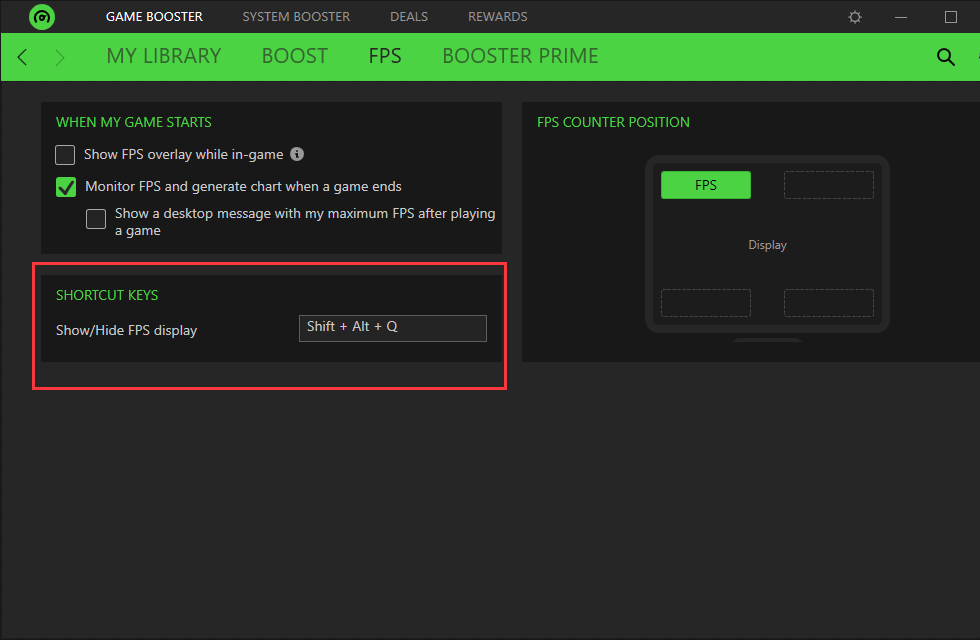Place FPS counter in bottom-right slot

click(829, 303)
